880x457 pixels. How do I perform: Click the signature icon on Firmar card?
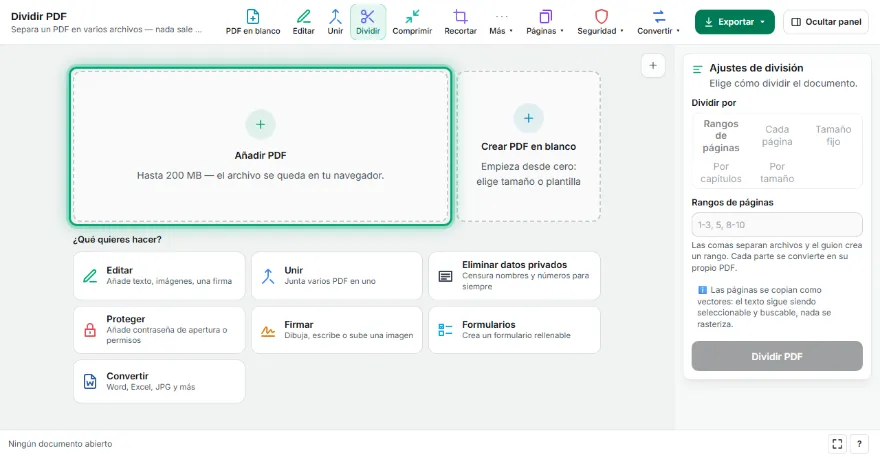coord(268,331)
